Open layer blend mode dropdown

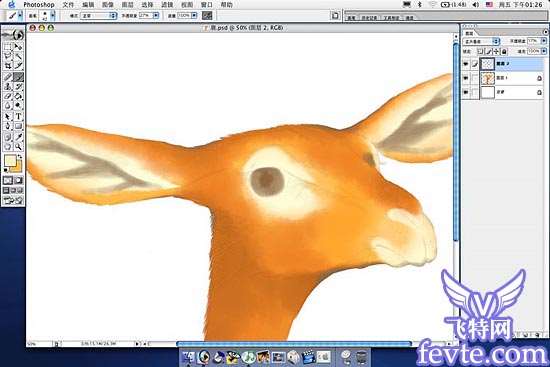click(x=481, y=41)
